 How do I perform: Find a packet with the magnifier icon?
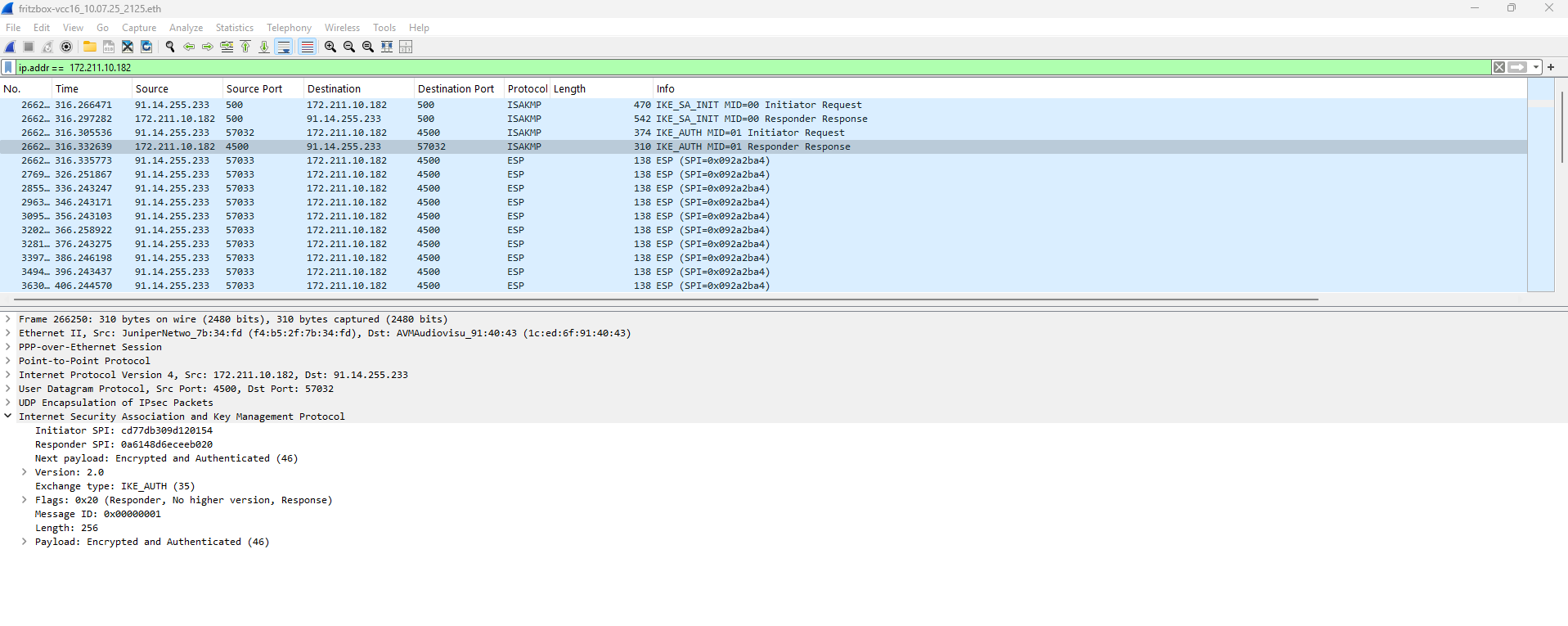170,47
